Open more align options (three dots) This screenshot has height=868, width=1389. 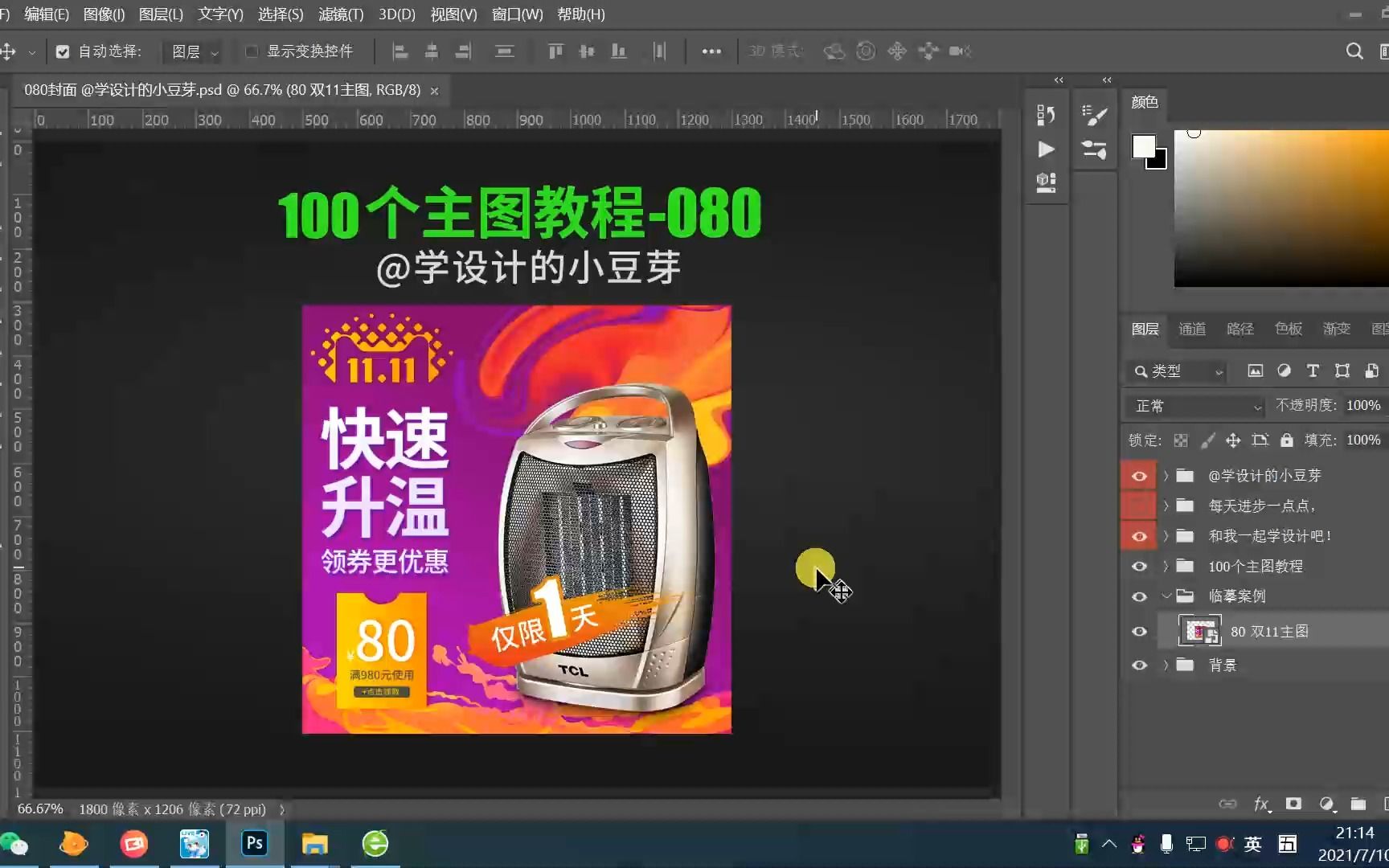711,51
